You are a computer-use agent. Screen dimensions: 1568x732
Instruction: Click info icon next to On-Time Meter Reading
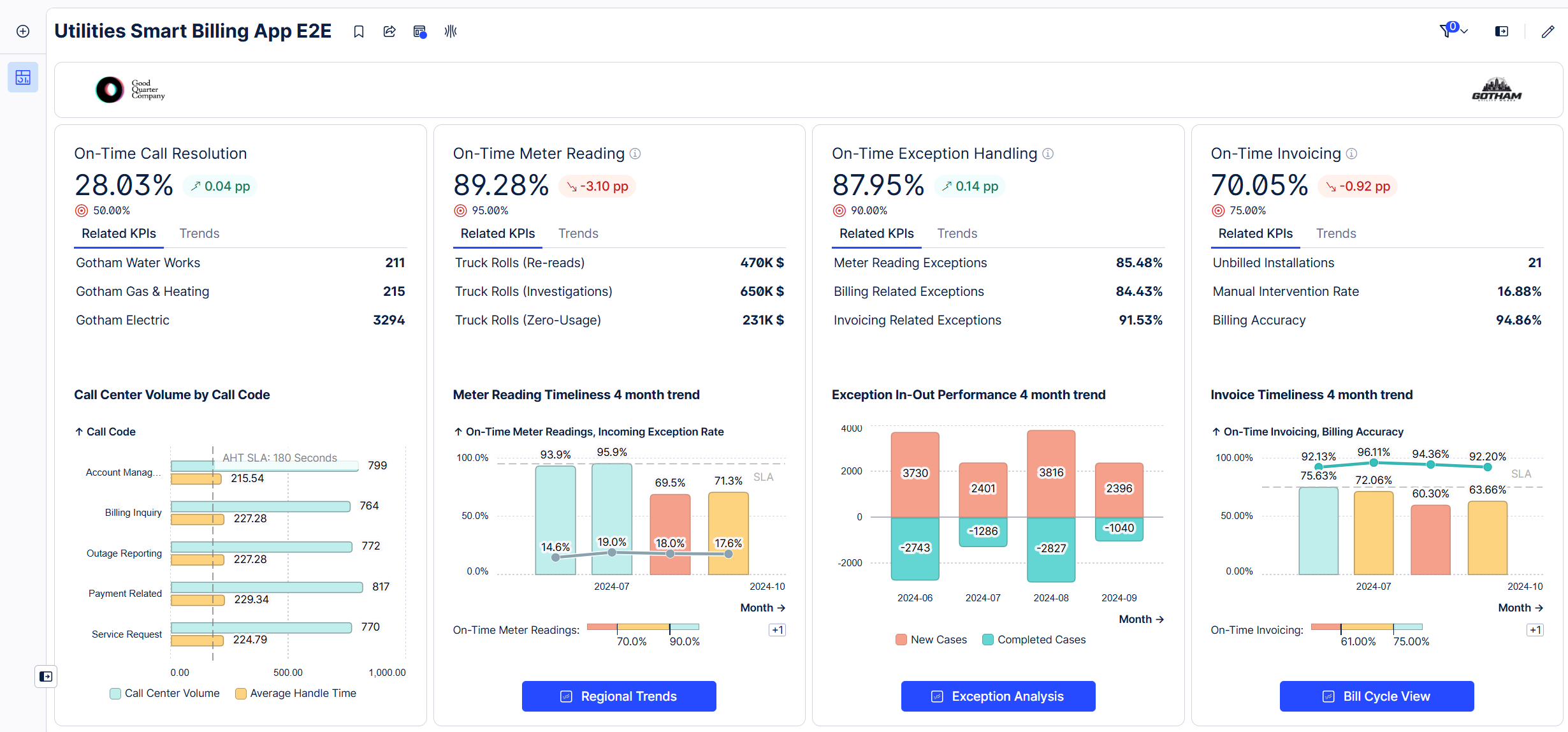tap(635, 154)
